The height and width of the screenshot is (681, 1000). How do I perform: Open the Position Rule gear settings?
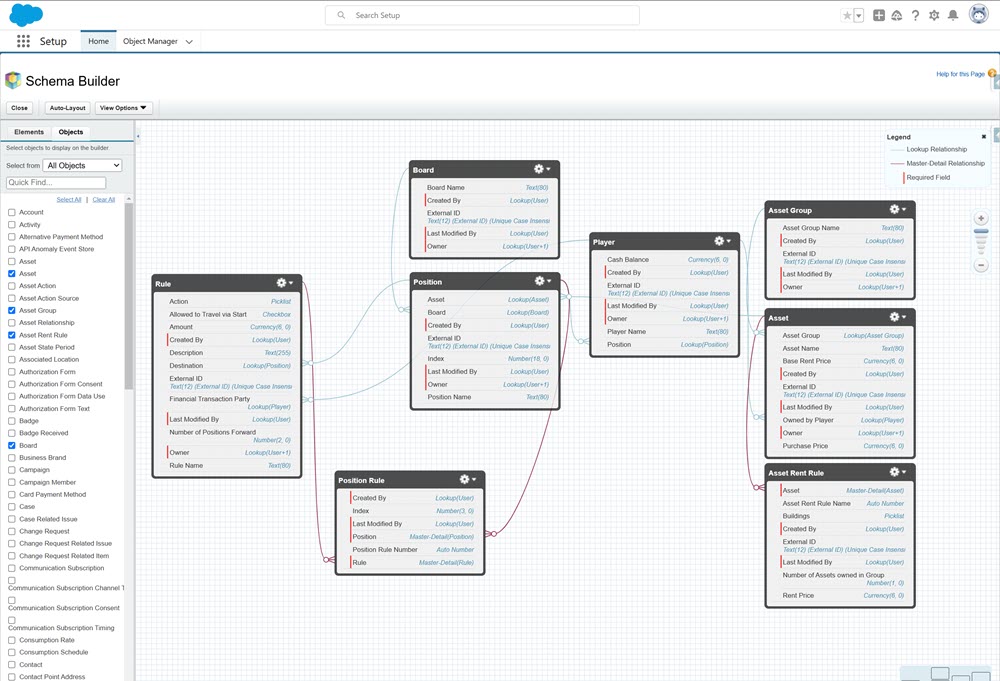tap(468, 479)
